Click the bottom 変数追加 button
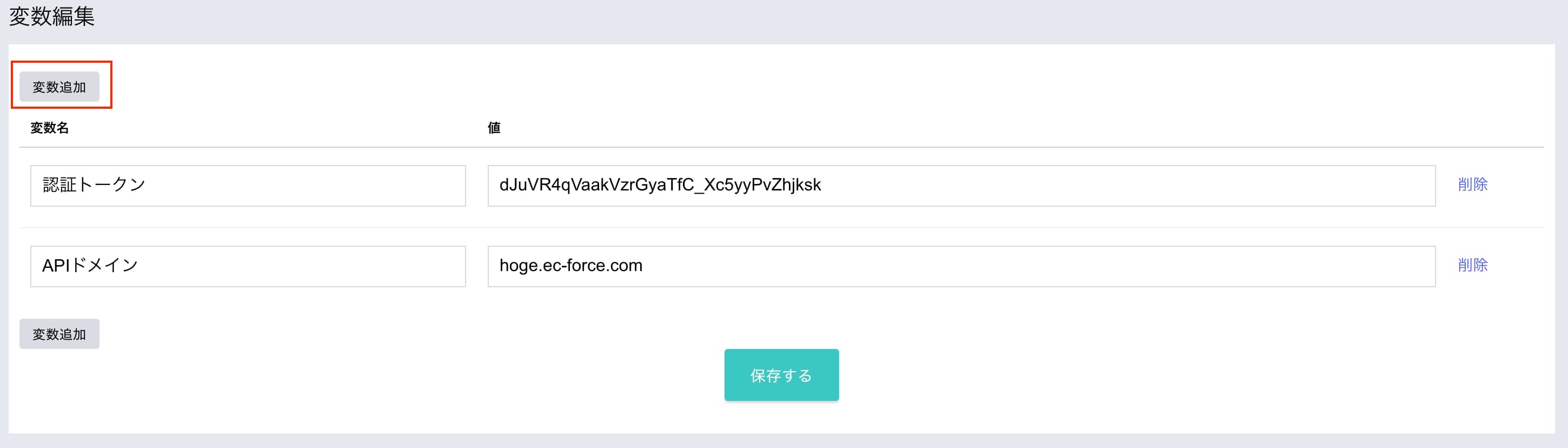1568x448 pixels. click(x=59, y=334)
